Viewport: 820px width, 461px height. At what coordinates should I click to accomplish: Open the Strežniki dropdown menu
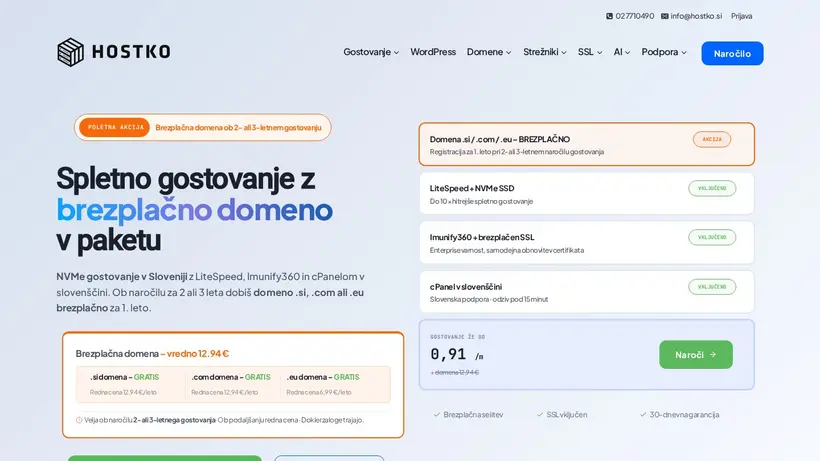coord(544,52)
